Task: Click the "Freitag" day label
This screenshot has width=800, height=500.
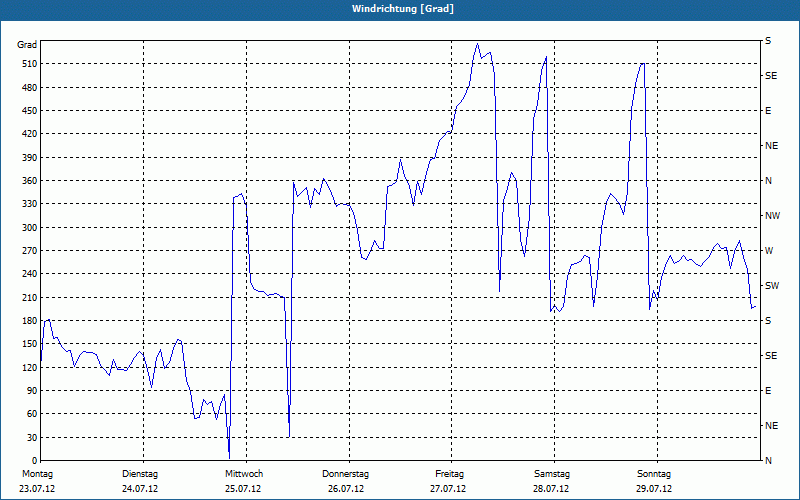Action: pos(449,474)
